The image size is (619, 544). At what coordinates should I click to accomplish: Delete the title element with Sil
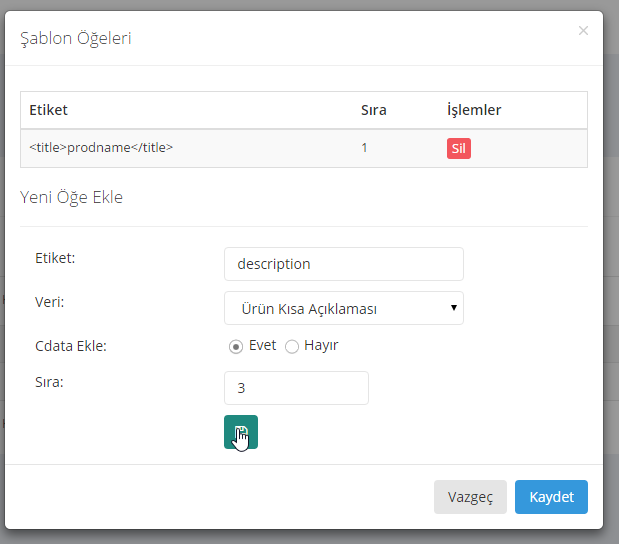point(458,149)
